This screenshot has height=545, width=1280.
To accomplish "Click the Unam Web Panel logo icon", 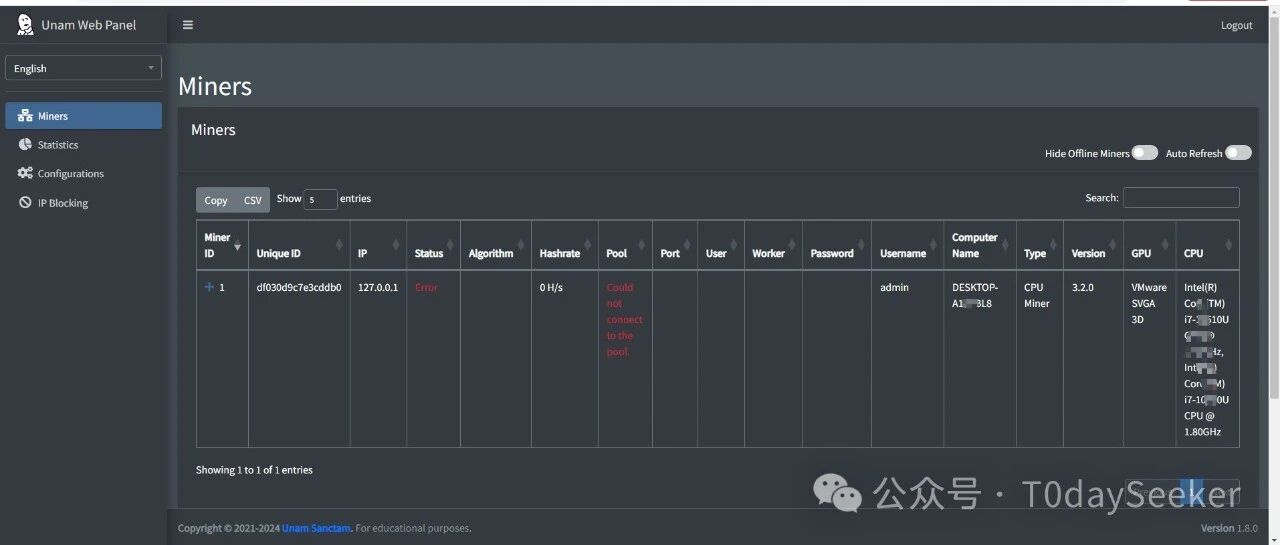I will (25, 25).
